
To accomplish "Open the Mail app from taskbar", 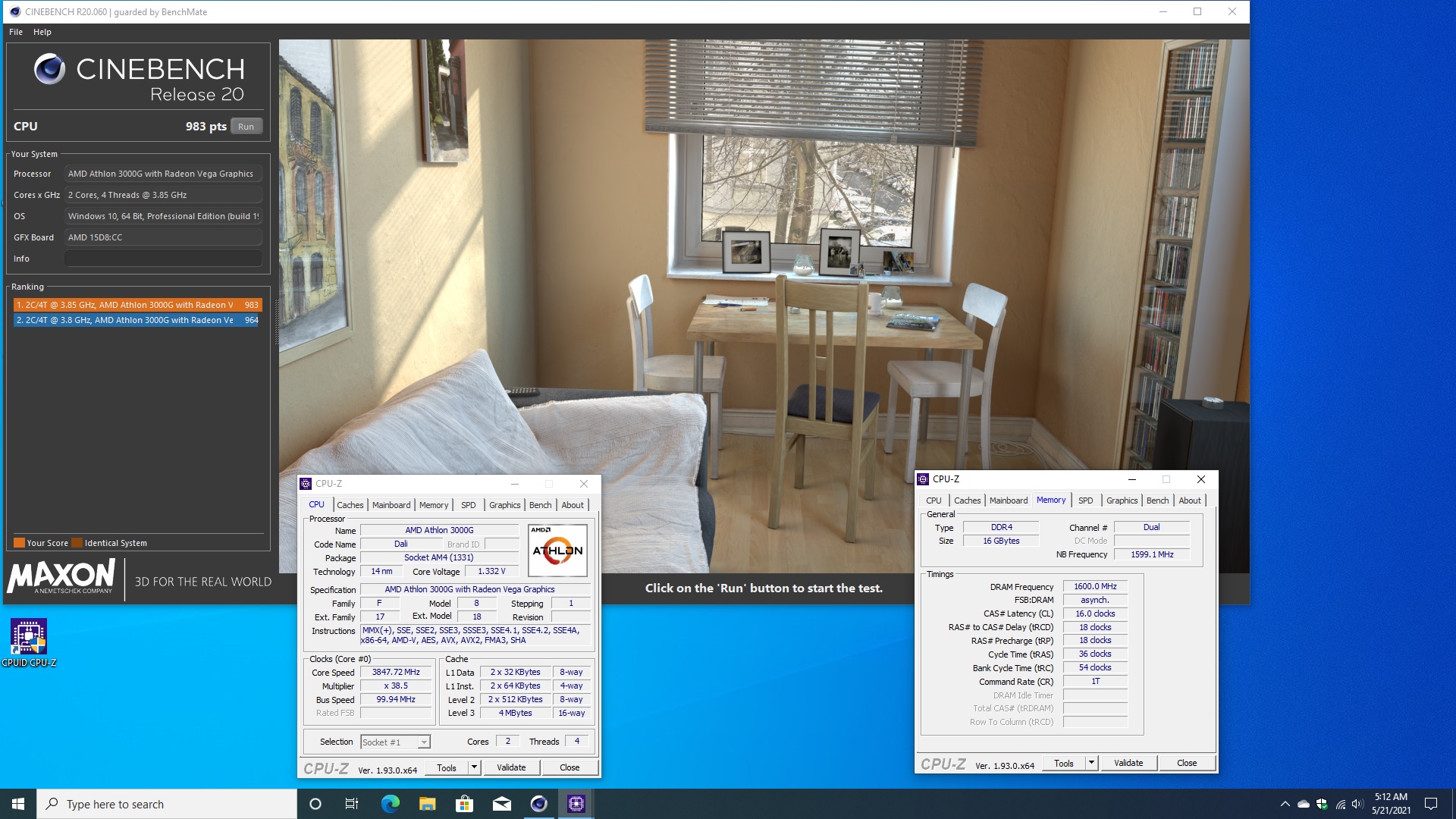I will 501,804.
